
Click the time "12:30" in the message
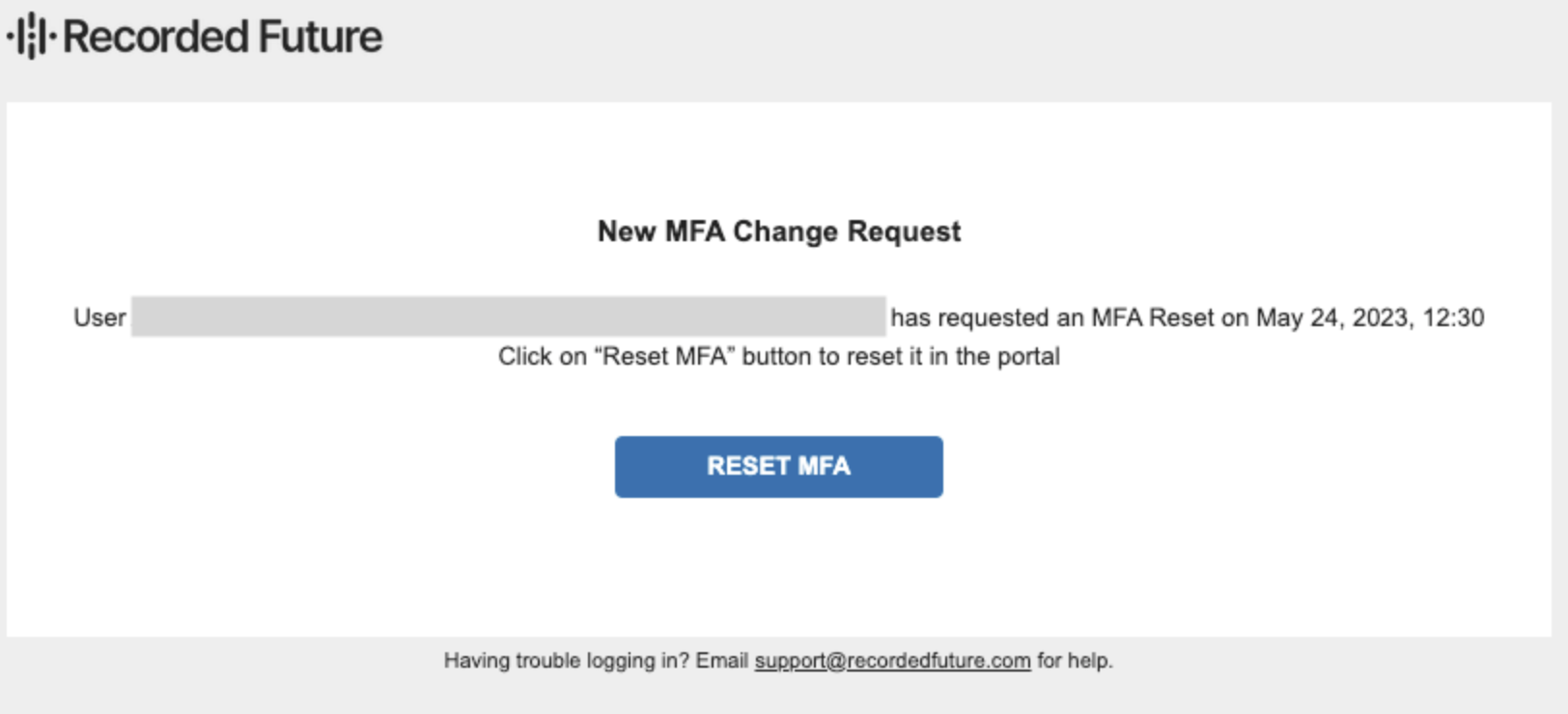1451,317
